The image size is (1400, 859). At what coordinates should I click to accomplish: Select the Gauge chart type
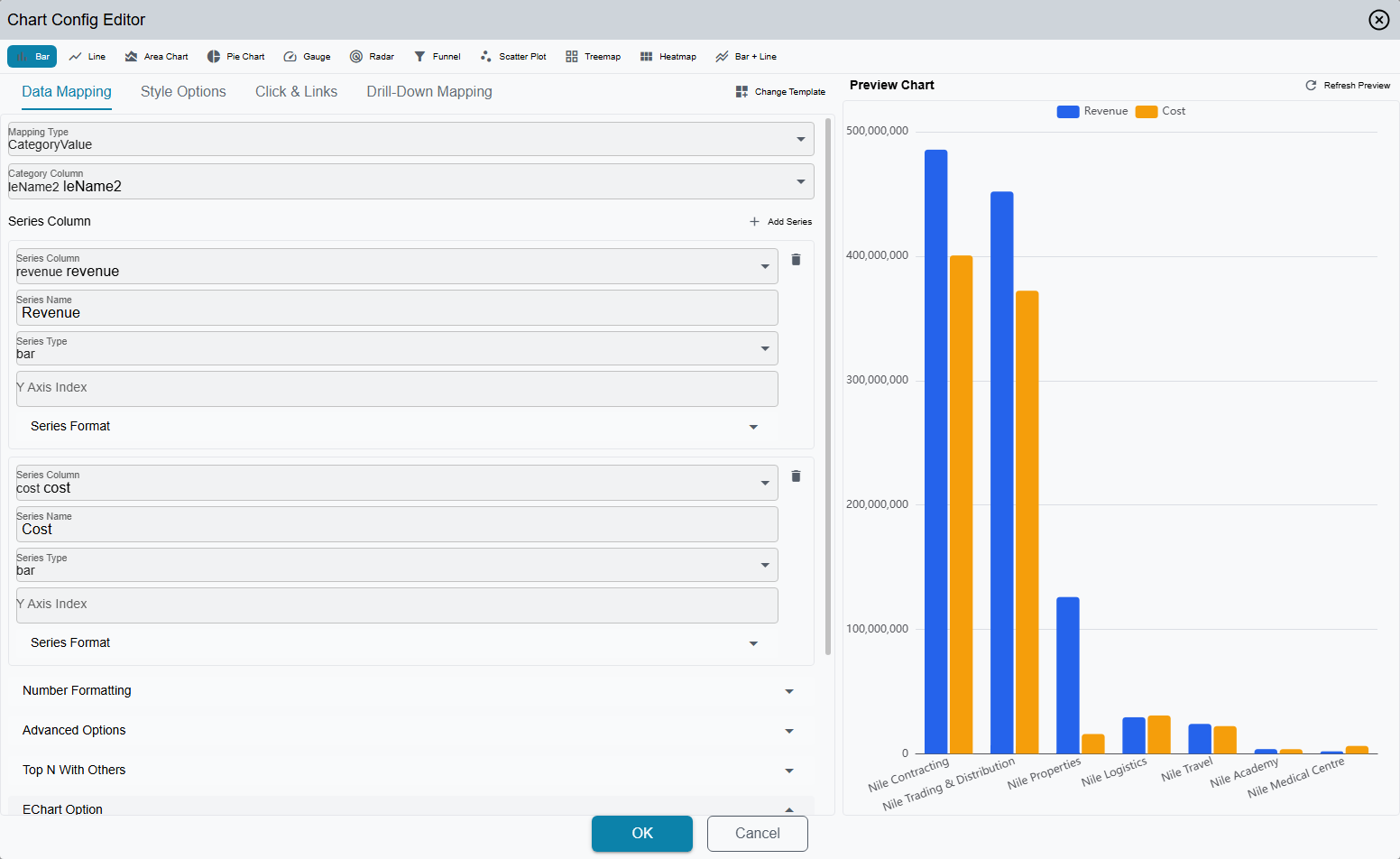(x=307, y=57)
